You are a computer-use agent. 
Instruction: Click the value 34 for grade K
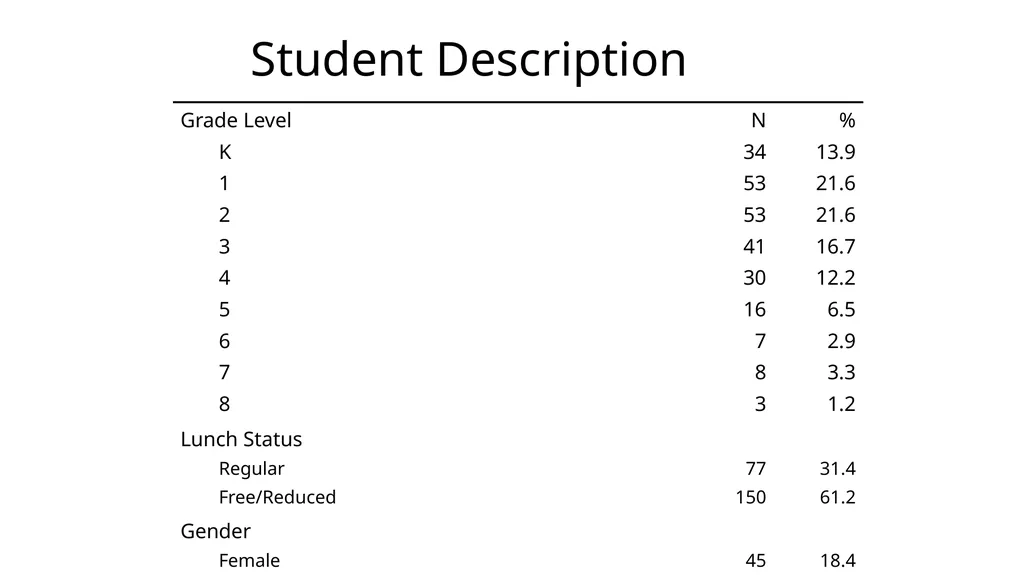[754, 152]
